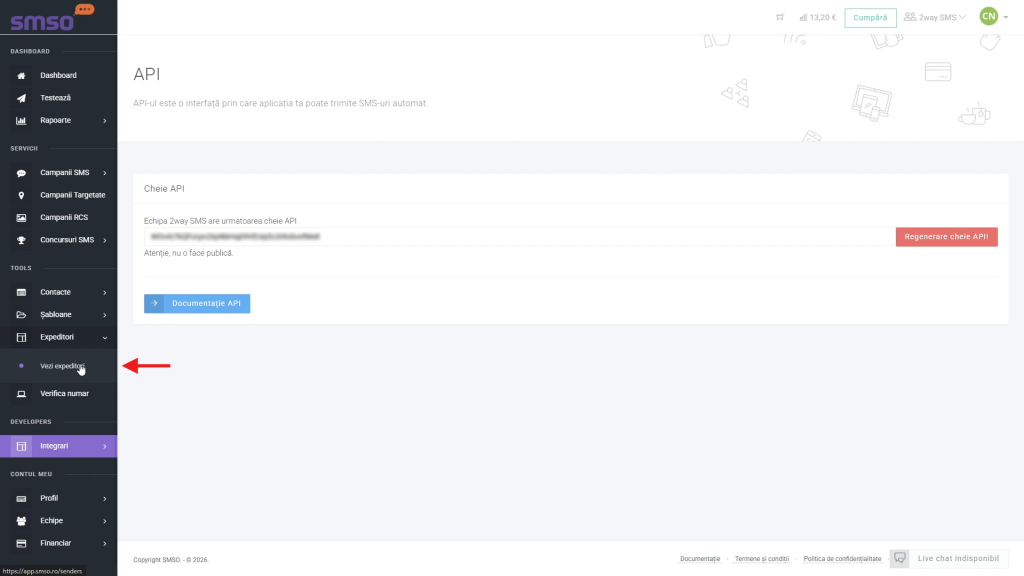Open the user account dropdown arrow
The width and height of the screenshot is (1024, 576).
1006,18
